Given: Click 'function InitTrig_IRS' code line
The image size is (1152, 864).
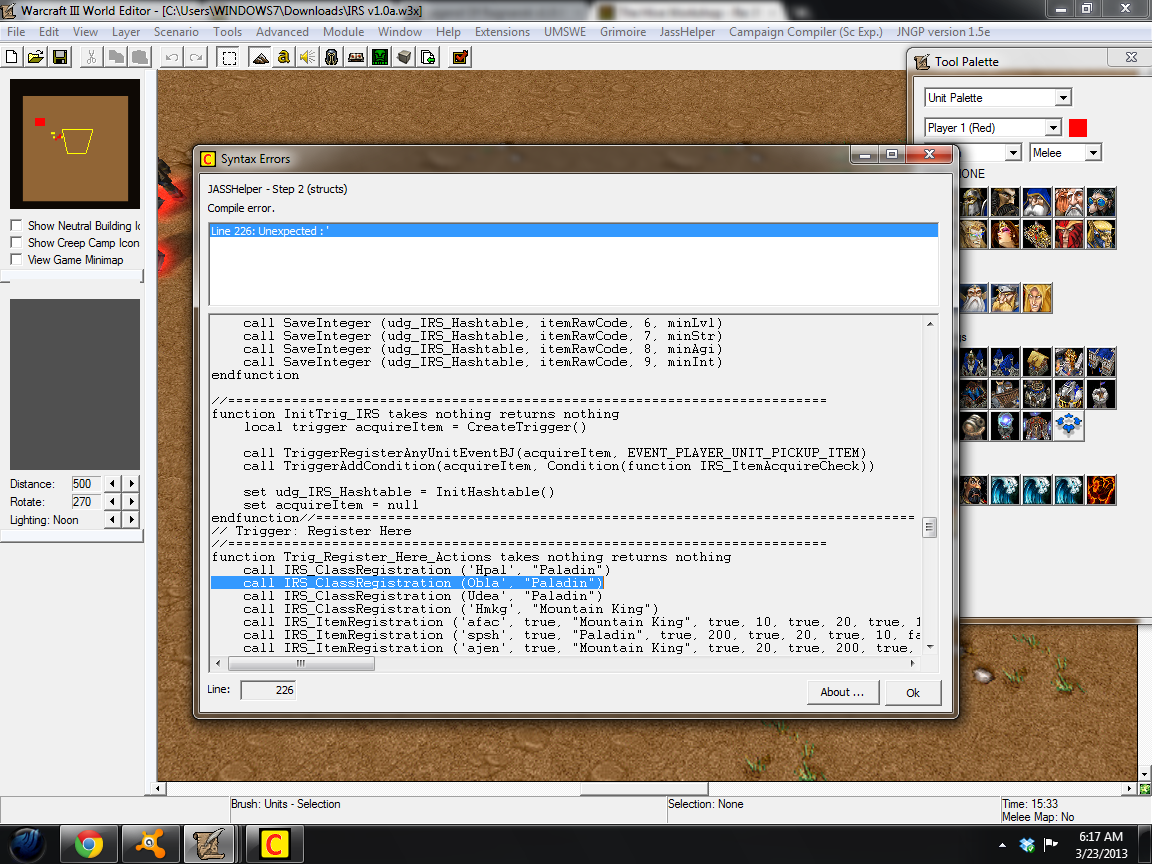Looking at the screenshot, I should 415,414.
